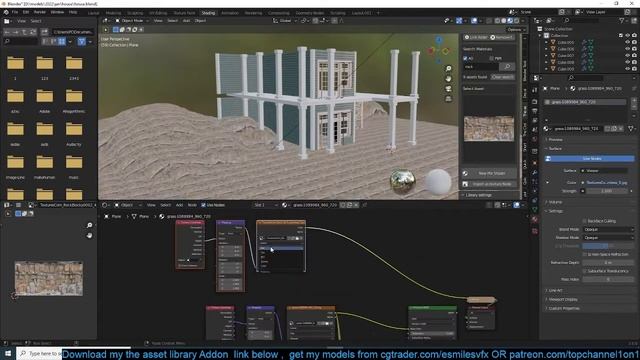Hide Cube.006 with its eye icon
Viewport: 640px width, 360px height.
pos(627,49)
